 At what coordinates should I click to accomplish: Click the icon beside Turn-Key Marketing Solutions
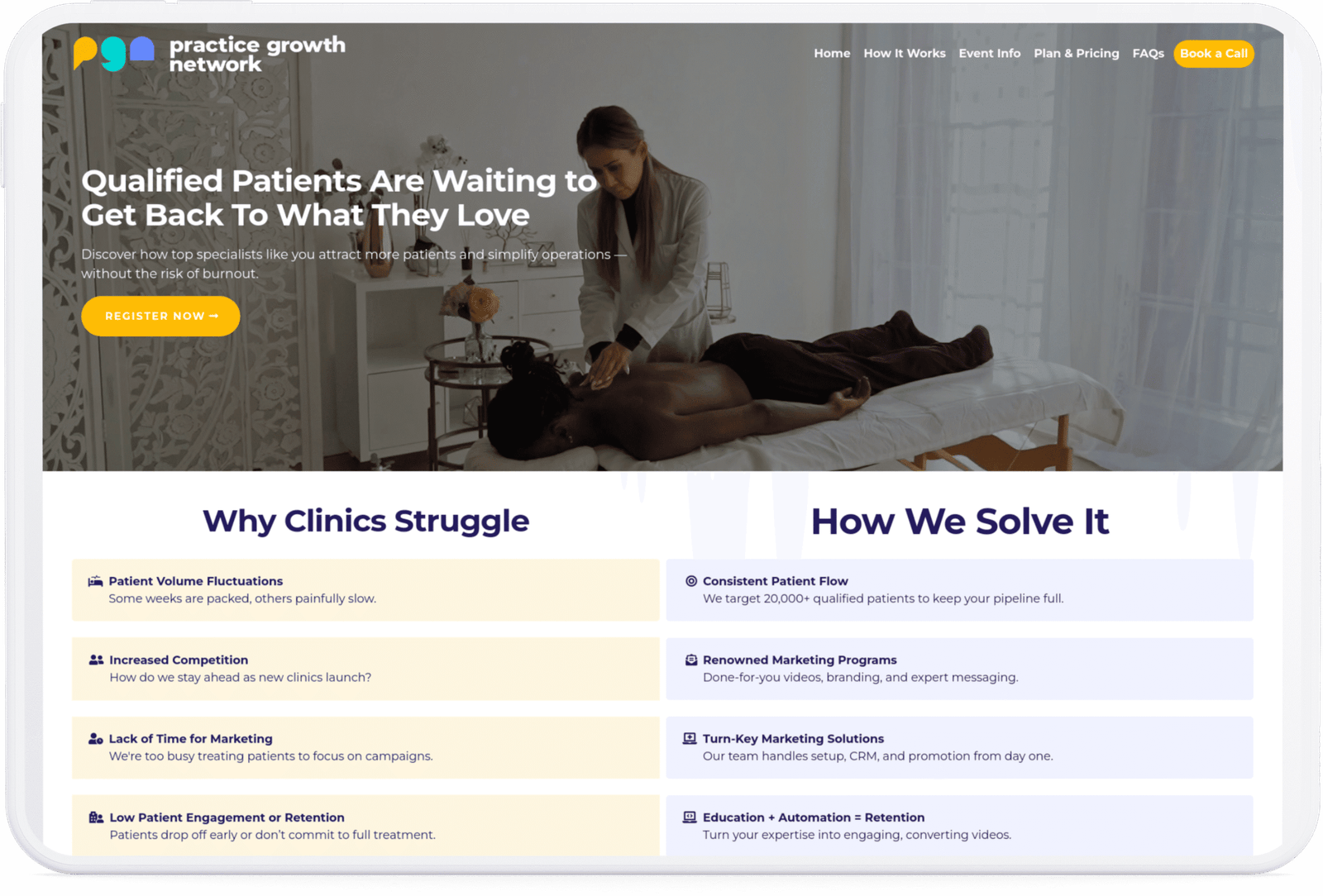690,738
